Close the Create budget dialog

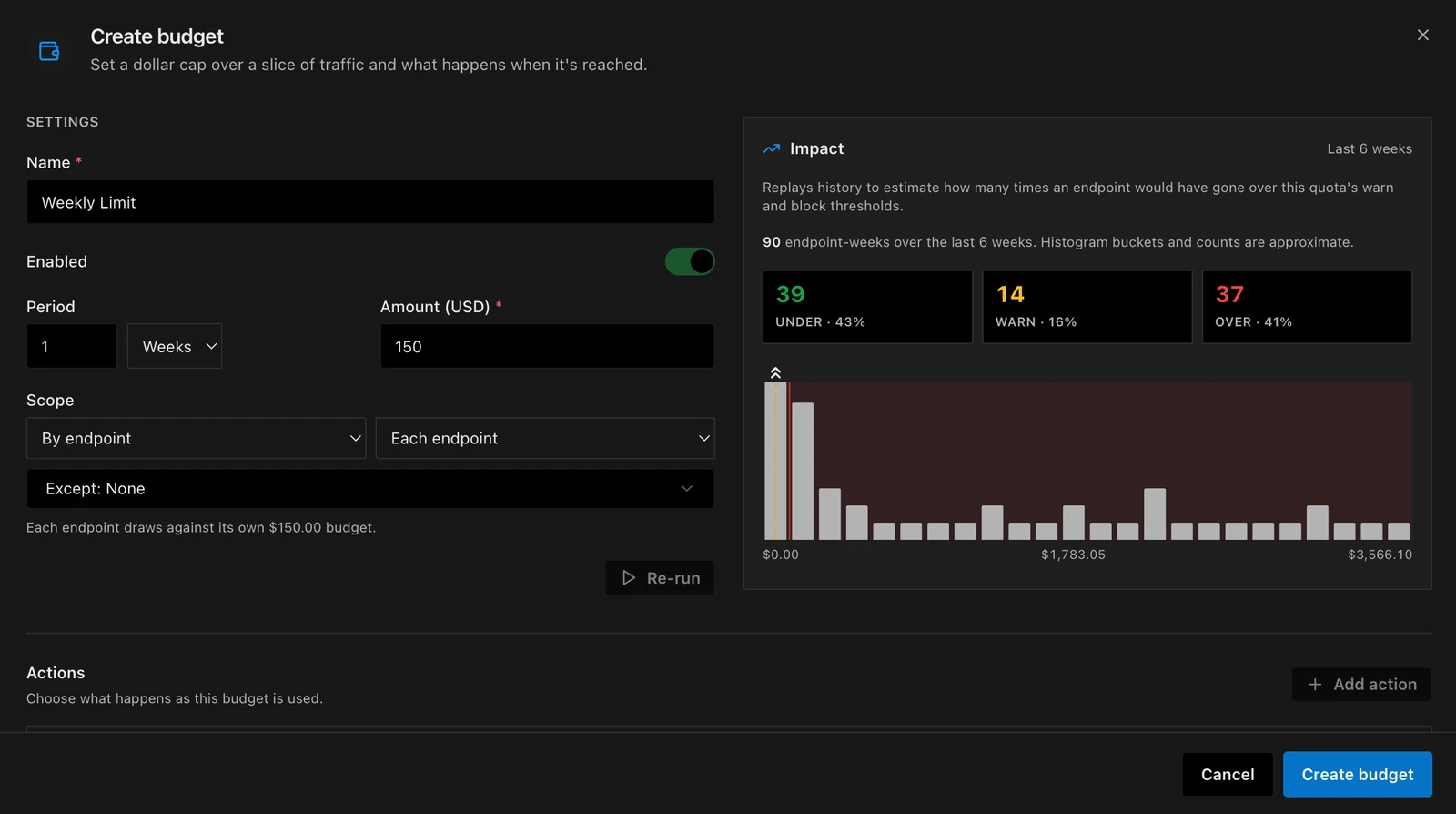click(1423, 35)
